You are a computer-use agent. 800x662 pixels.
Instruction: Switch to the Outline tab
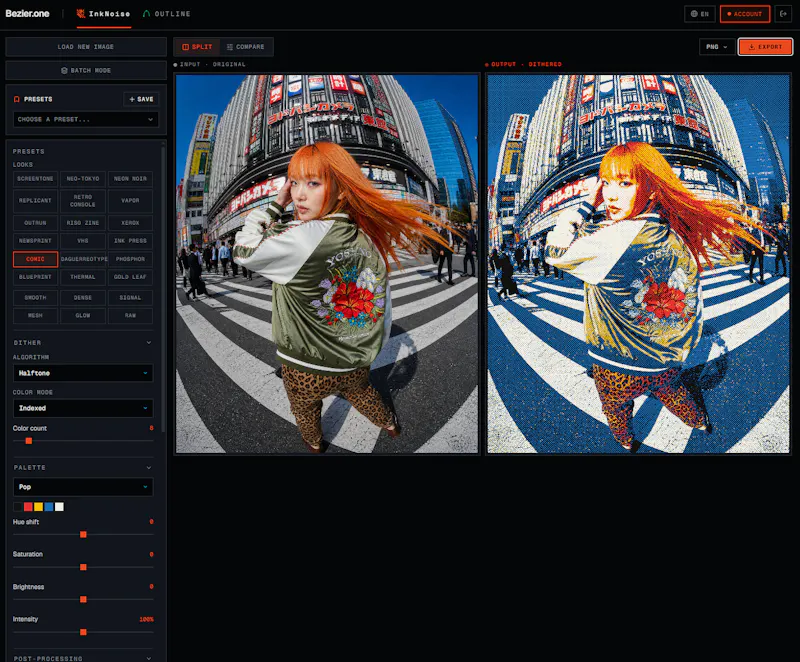pos(167,14)
